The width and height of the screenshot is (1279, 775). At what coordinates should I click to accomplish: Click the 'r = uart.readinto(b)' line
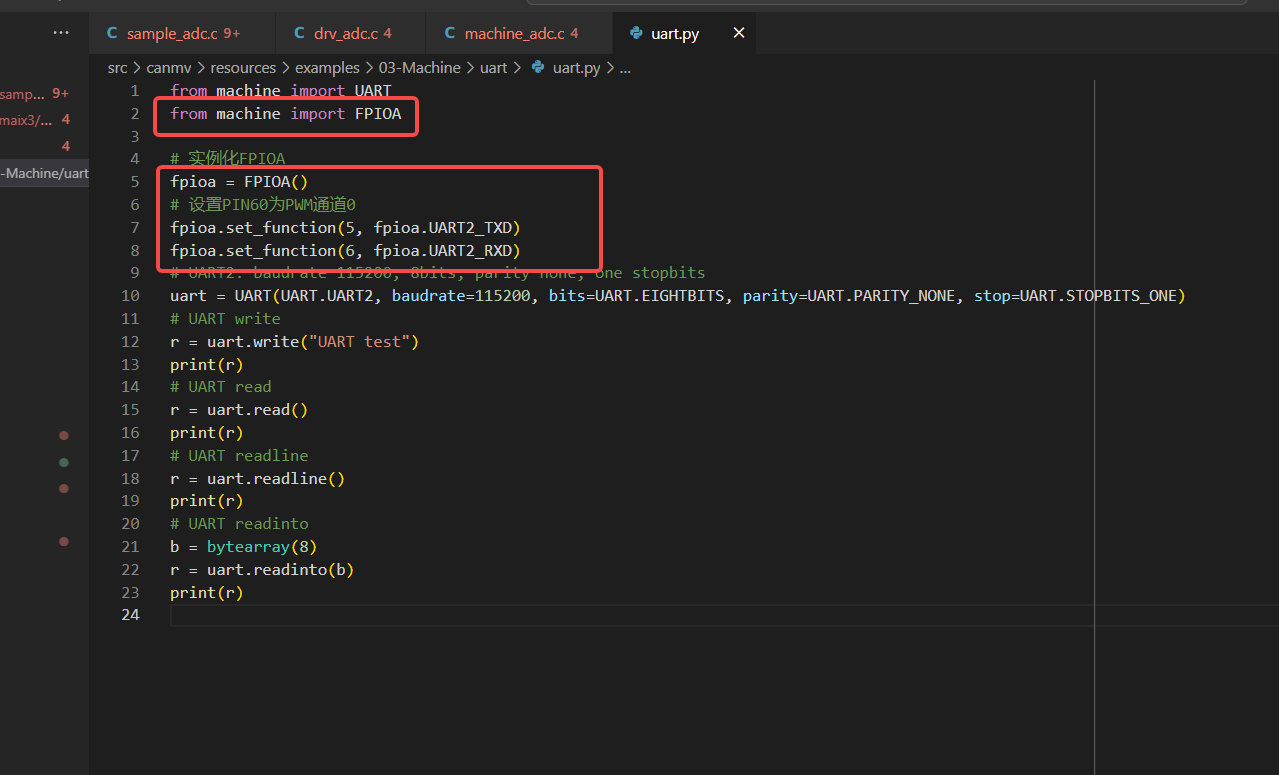click(x=262, y=570)
